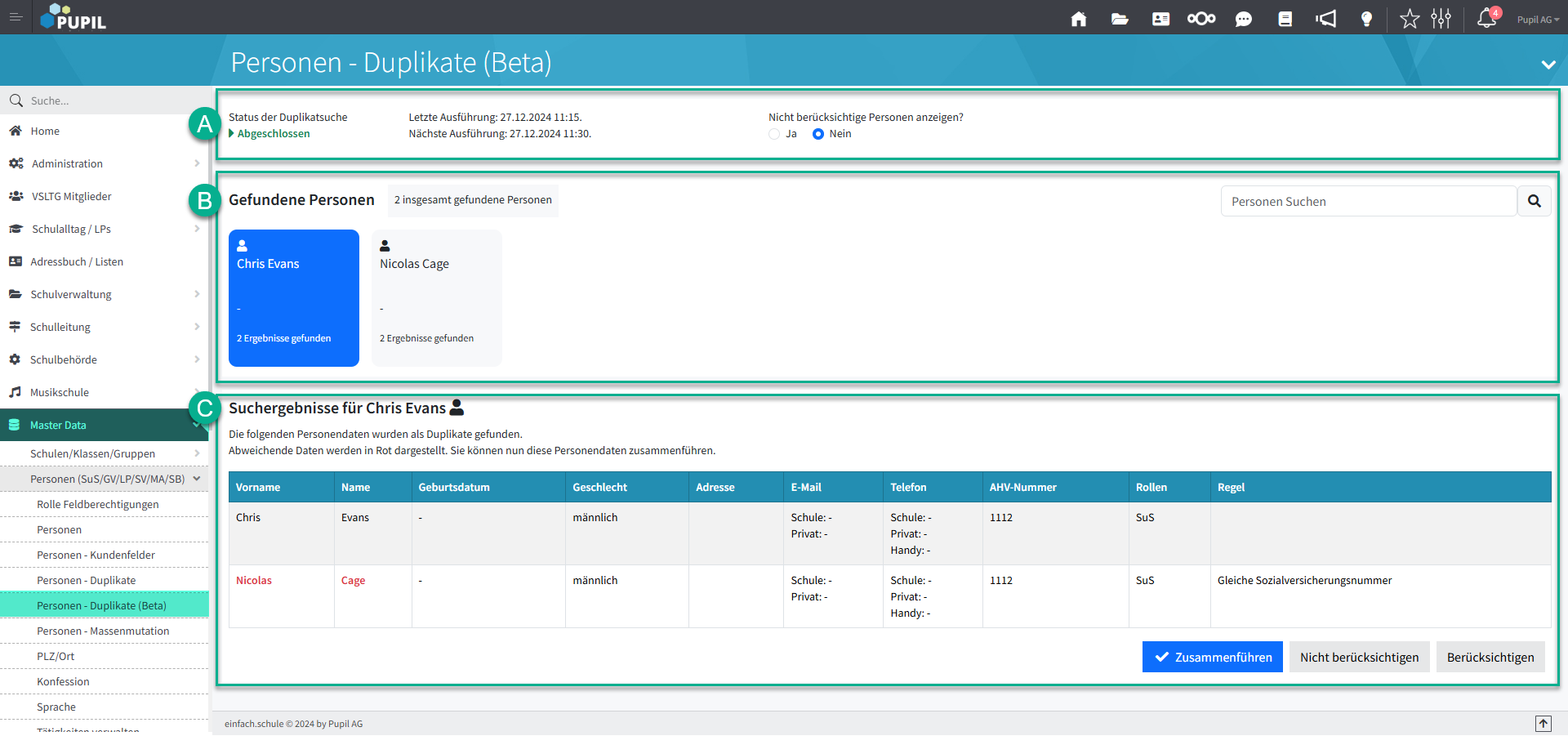Open the hamburger menu at top left
Viewport: 1568px width, 736px height.
(x=16, y=17)
